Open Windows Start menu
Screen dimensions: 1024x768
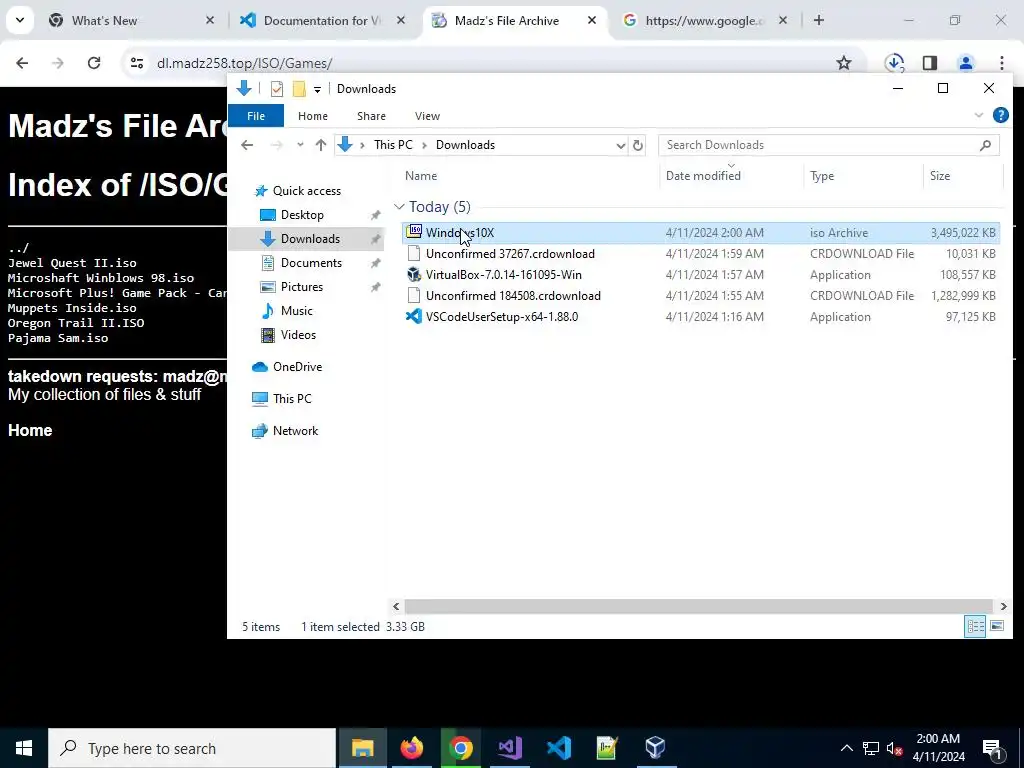click(x=24, y=748)
